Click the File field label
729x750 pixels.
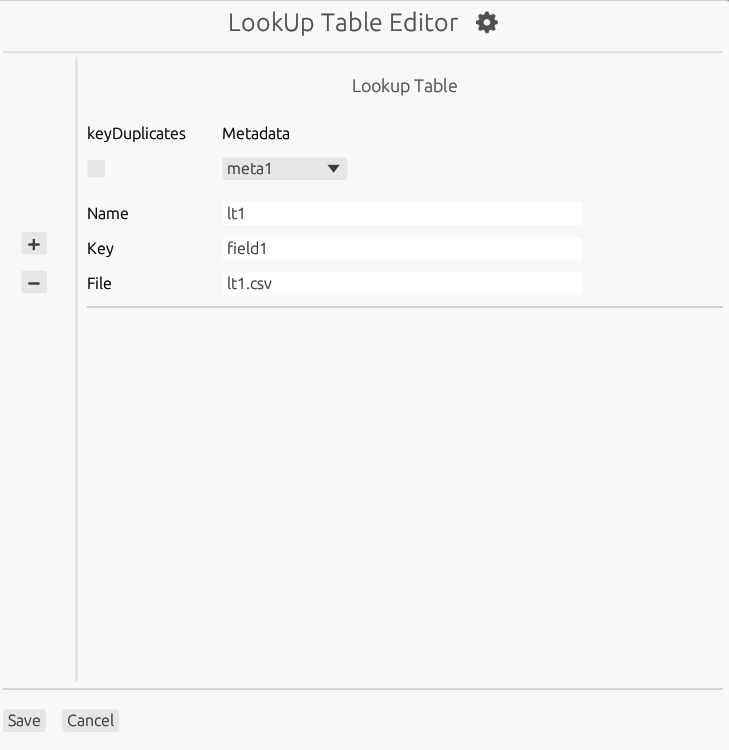click(x=99, y=283)
